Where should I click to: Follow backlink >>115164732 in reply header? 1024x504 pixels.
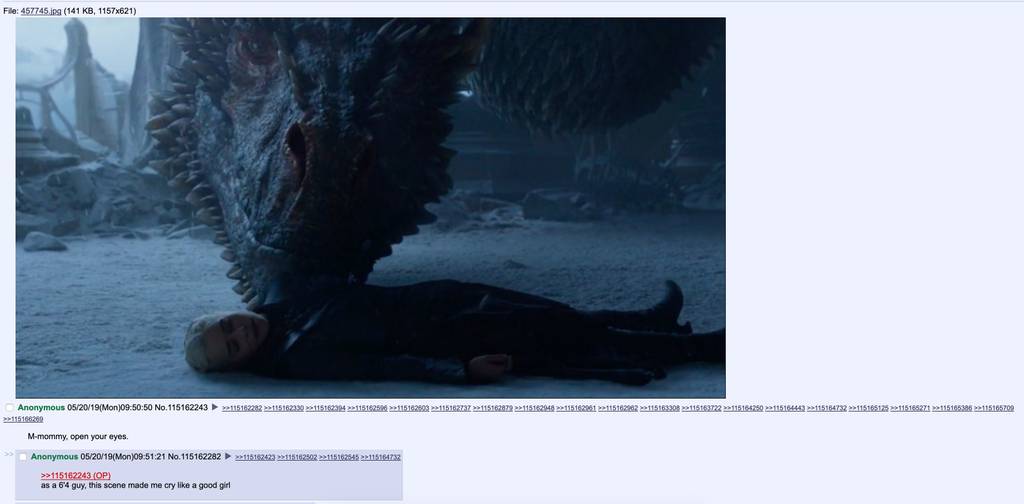coord(381,457)
